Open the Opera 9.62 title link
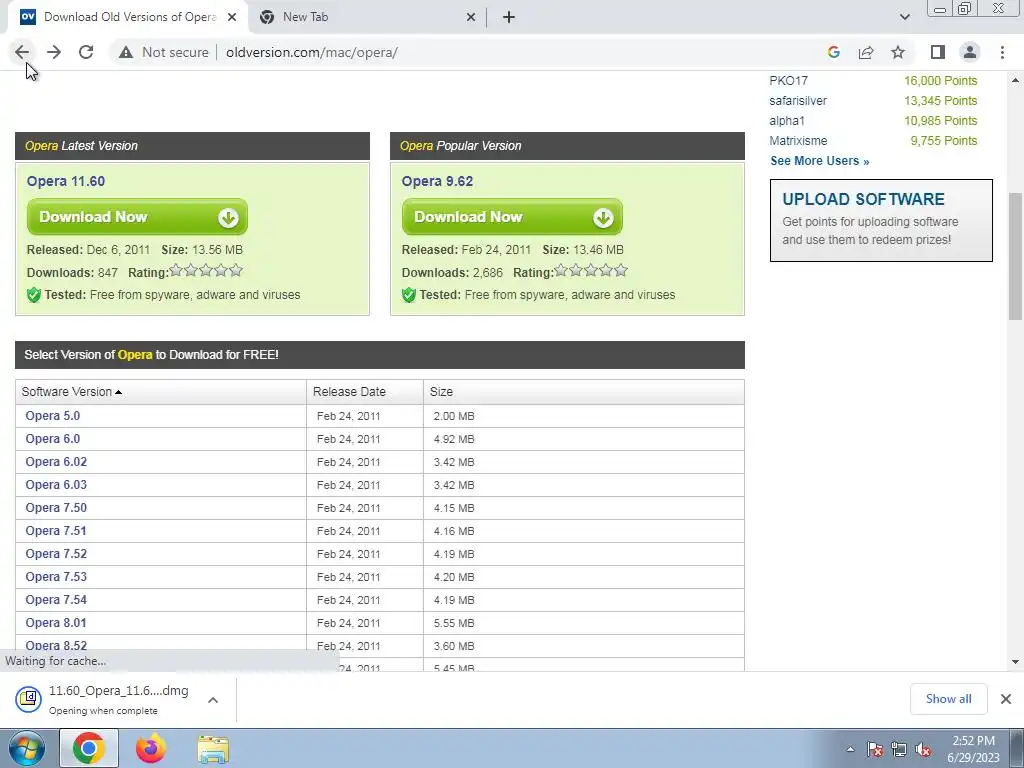 point(437,181)
